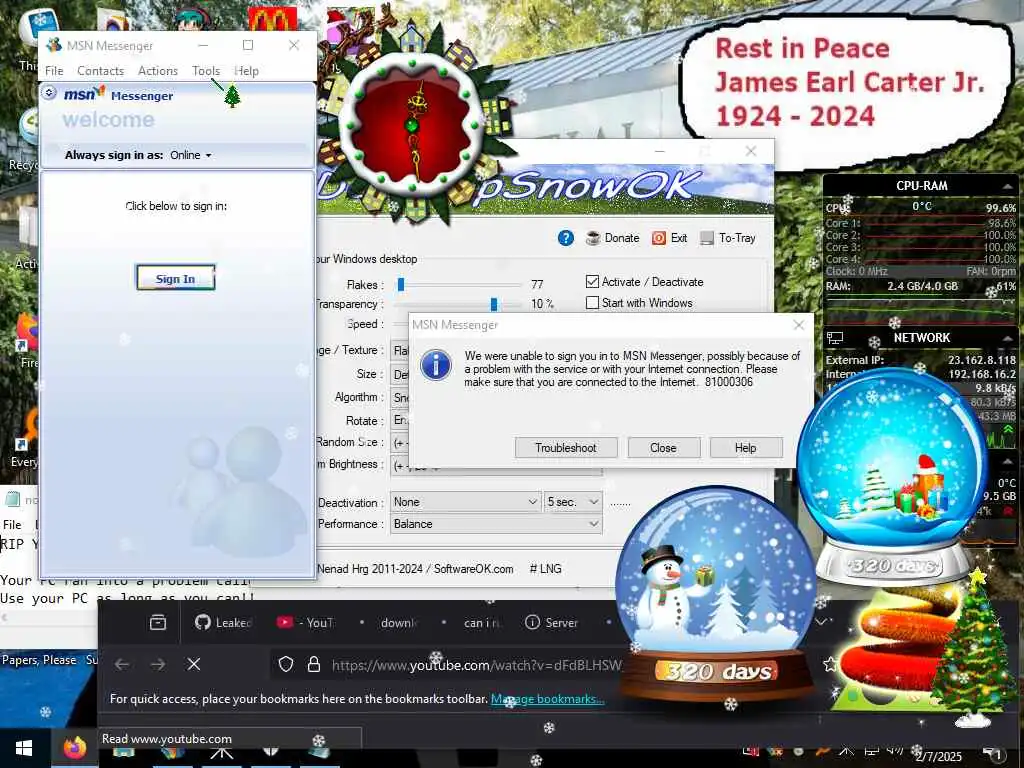1024x768 pixels.
Task: Click the Close button in error dialog
Action: pos(664,448)
